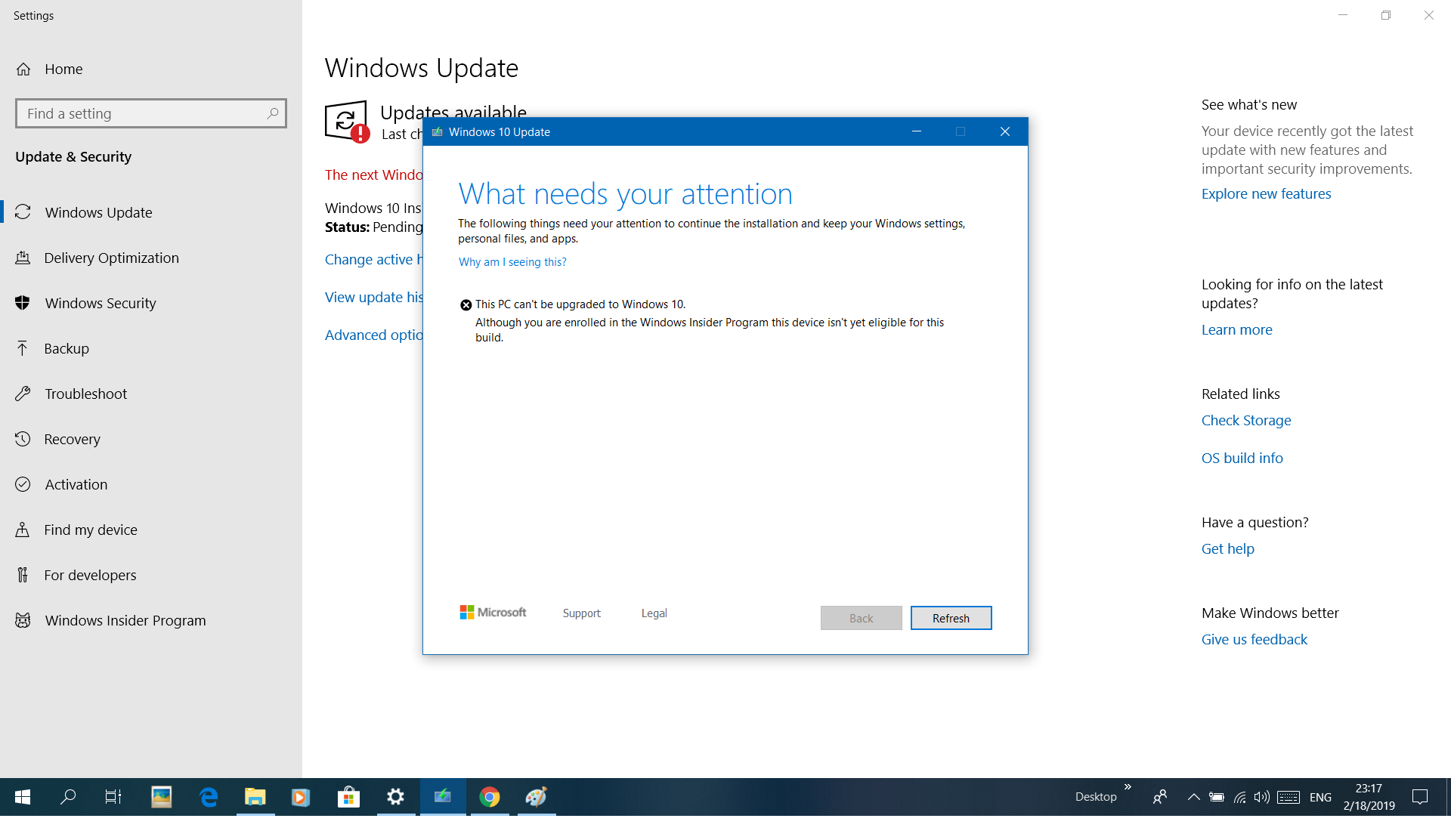Launch Microsoft Edge from taskbar
This screenshot has width=1451, height=840.
[x=209, y=797]
